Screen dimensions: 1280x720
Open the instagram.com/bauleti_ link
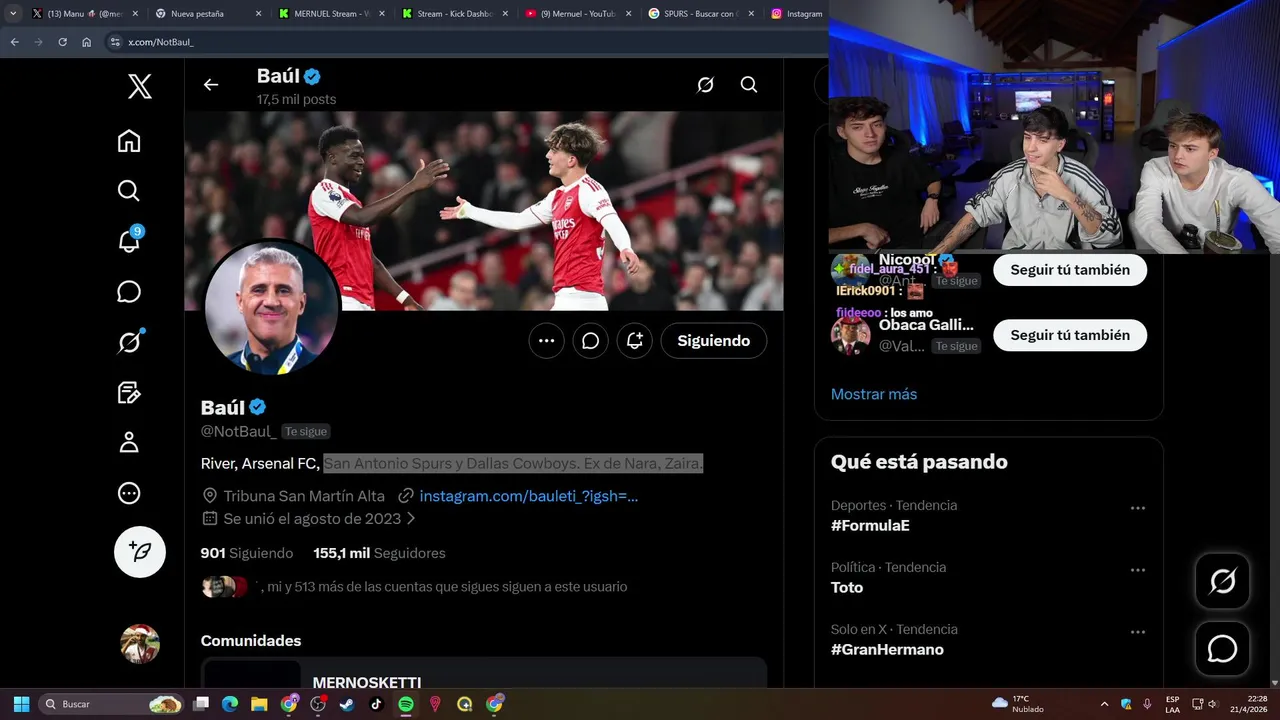tap(529, 496)
